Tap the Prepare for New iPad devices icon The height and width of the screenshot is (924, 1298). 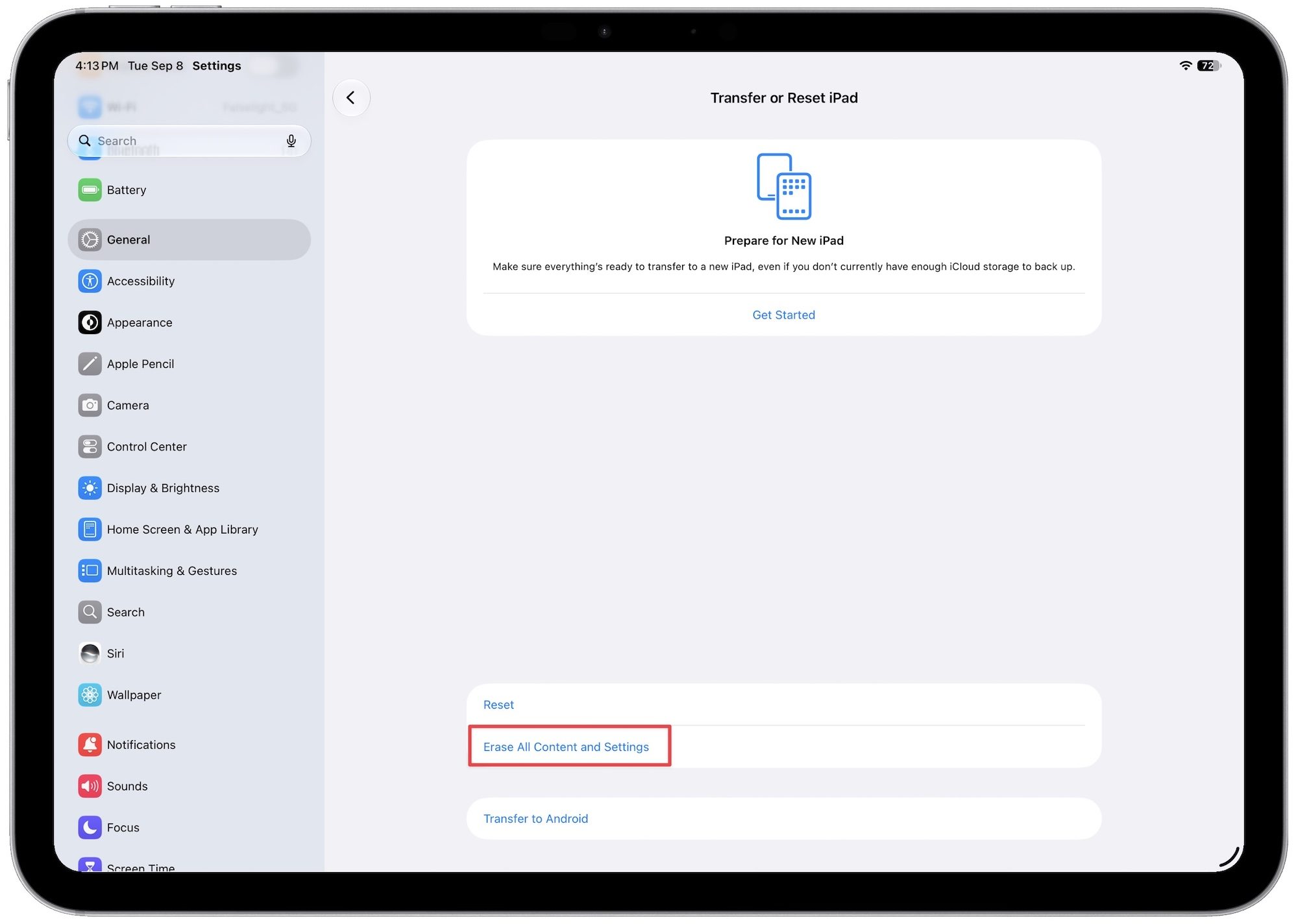tap(784, 187)
